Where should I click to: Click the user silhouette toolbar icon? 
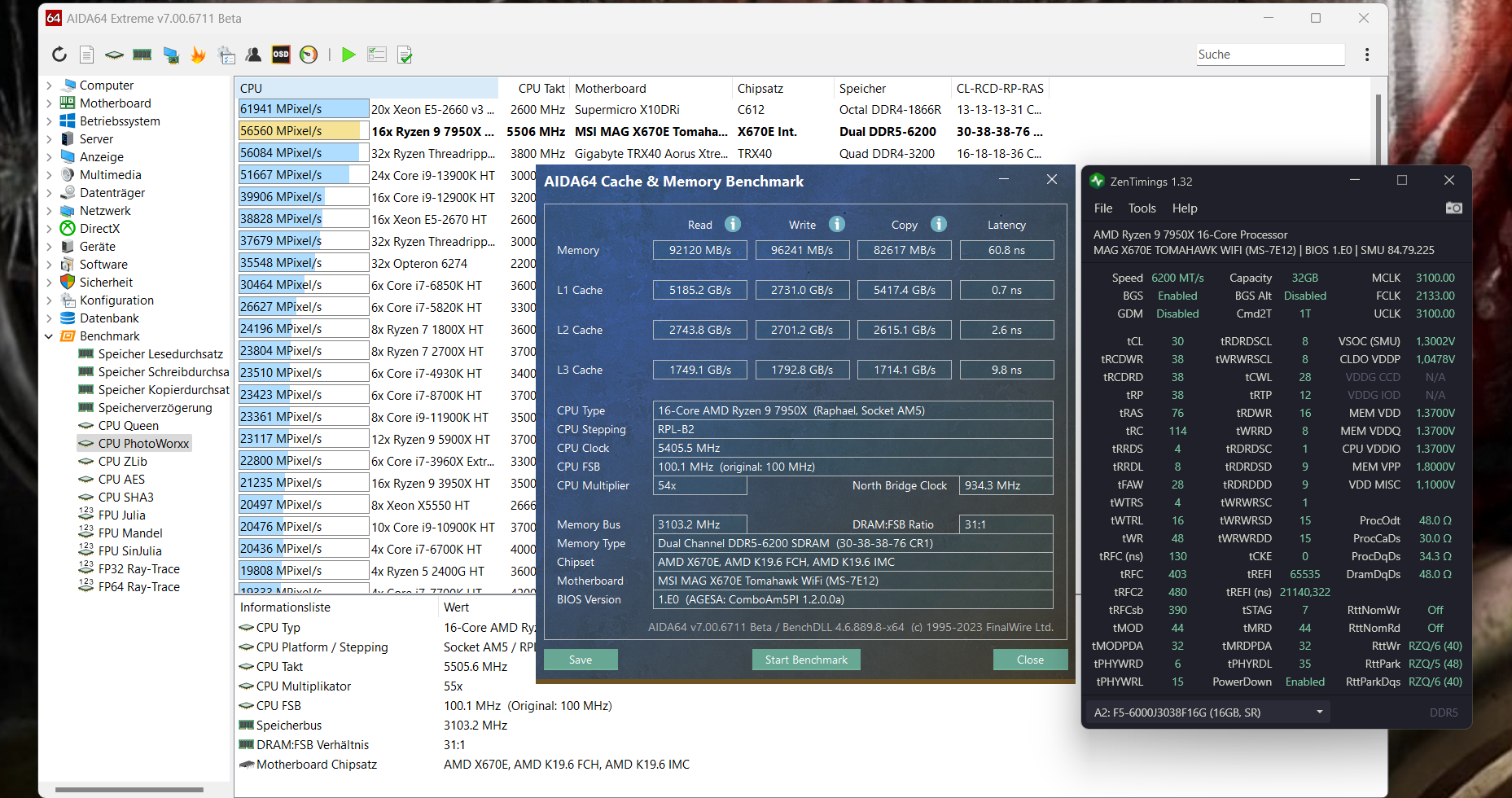pos(254,55)
